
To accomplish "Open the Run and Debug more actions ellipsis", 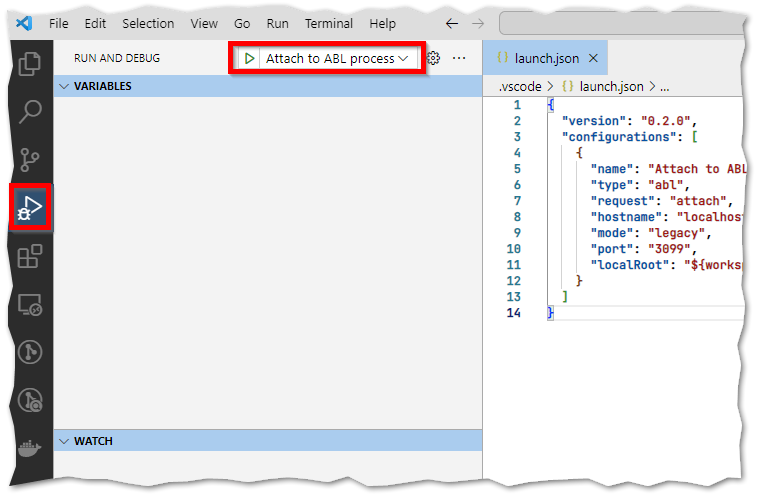I will 459,59.
